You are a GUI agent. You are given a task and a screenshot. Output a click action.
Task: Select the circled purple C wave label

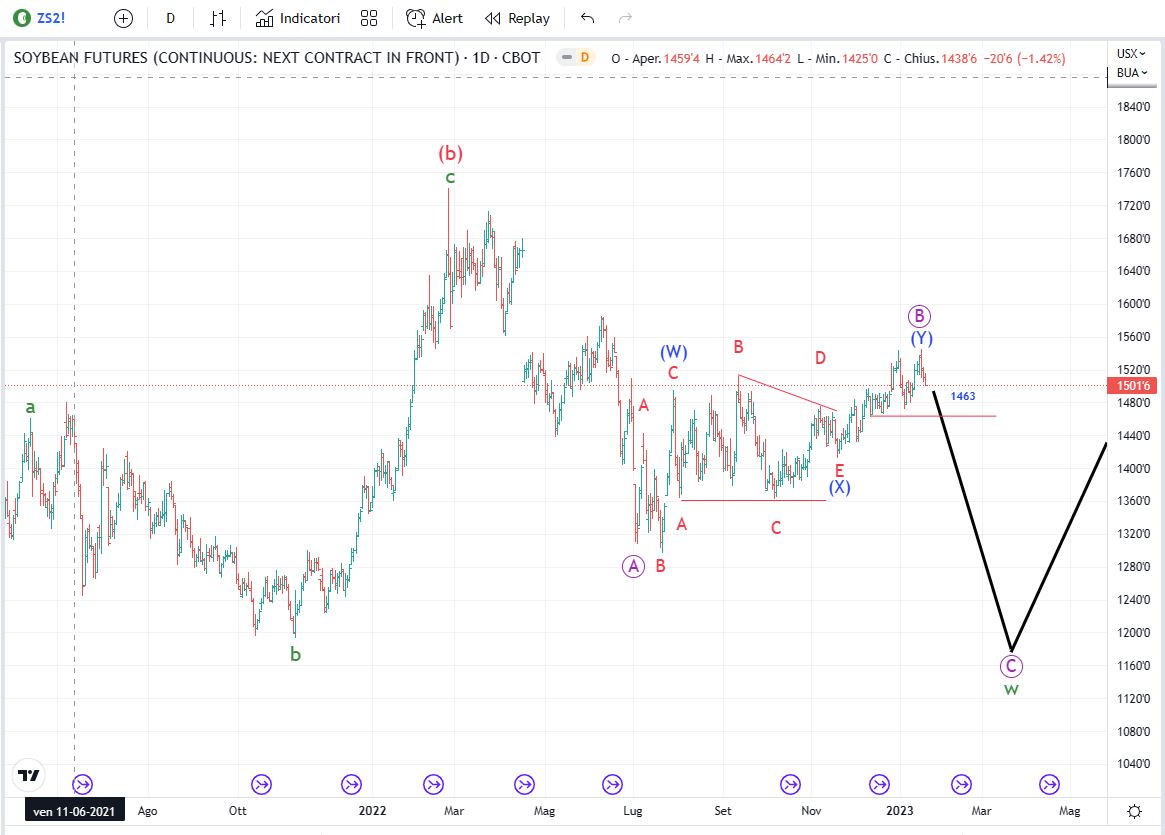[1010, 666]
